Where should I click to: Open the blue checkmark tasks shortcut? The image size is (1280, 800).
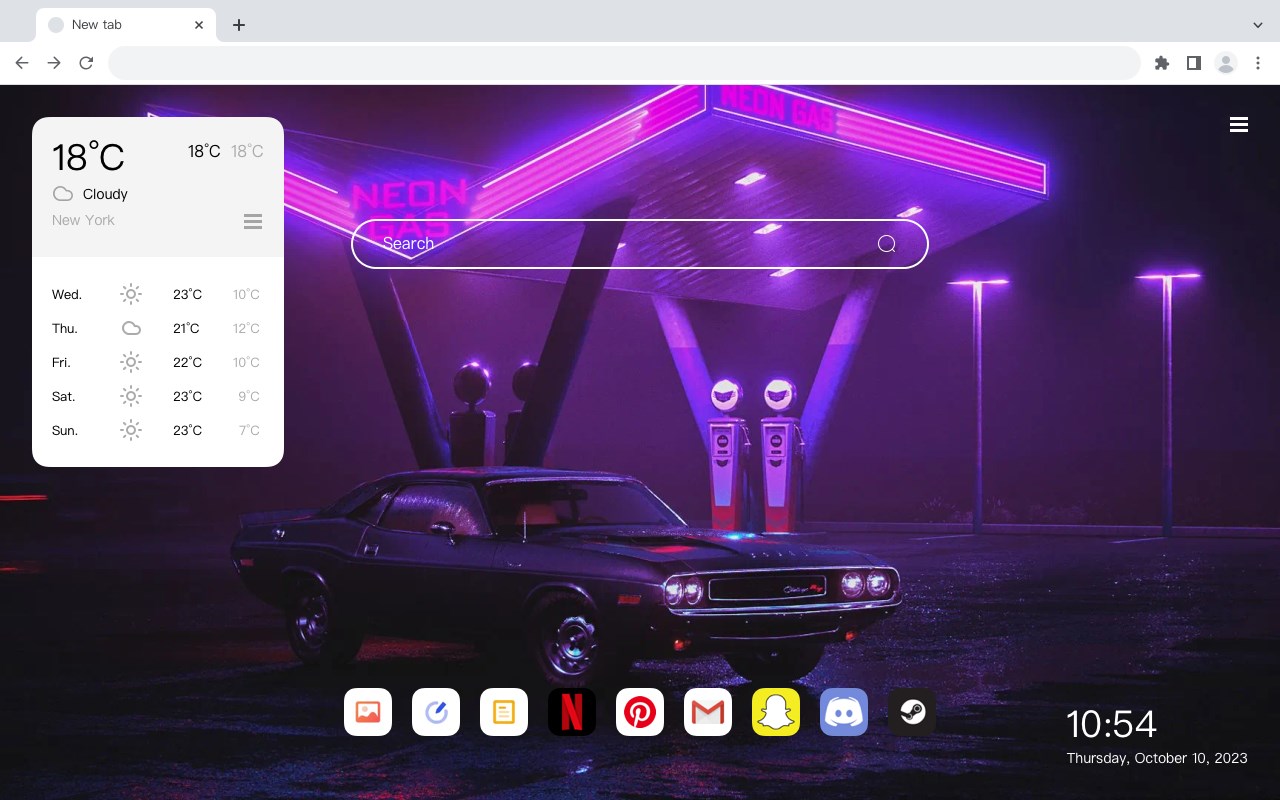436,712
